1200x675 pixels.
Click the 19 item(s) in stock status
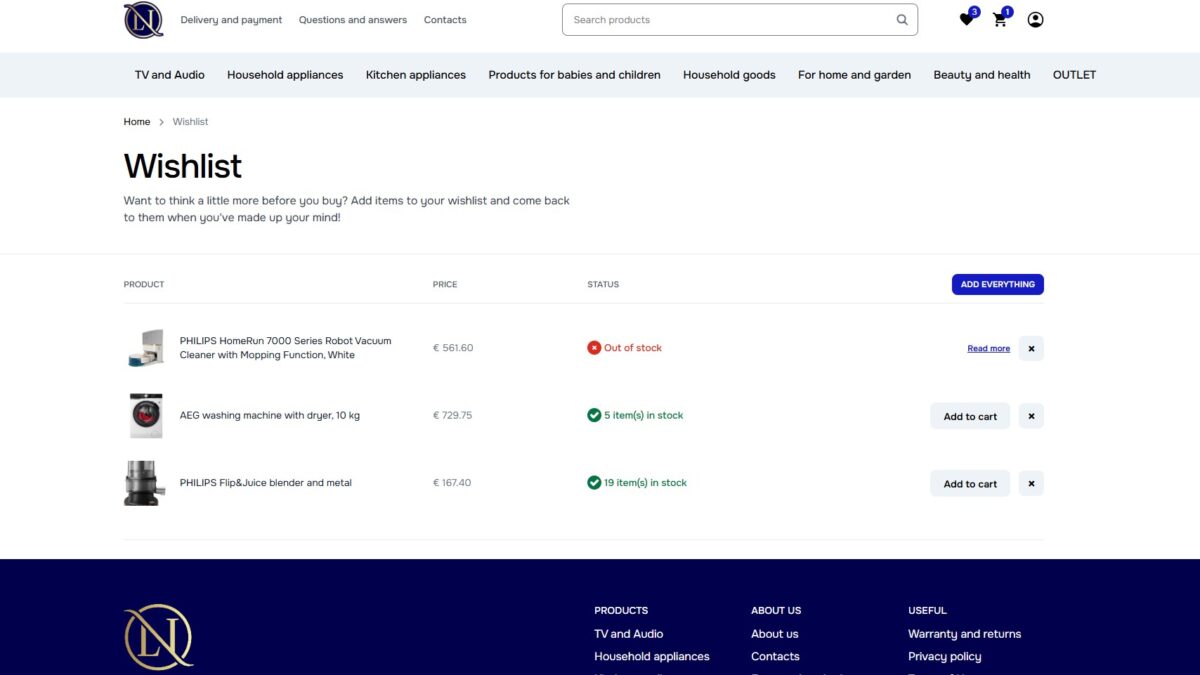(637, 483)
